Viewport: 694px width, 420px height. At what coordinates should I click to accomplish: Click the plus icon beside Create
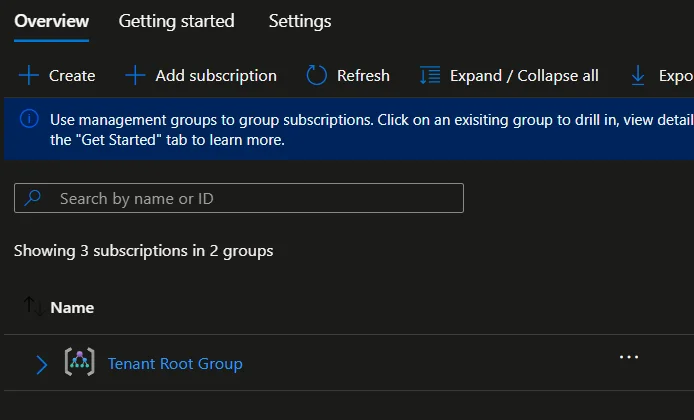click(29, 75)
